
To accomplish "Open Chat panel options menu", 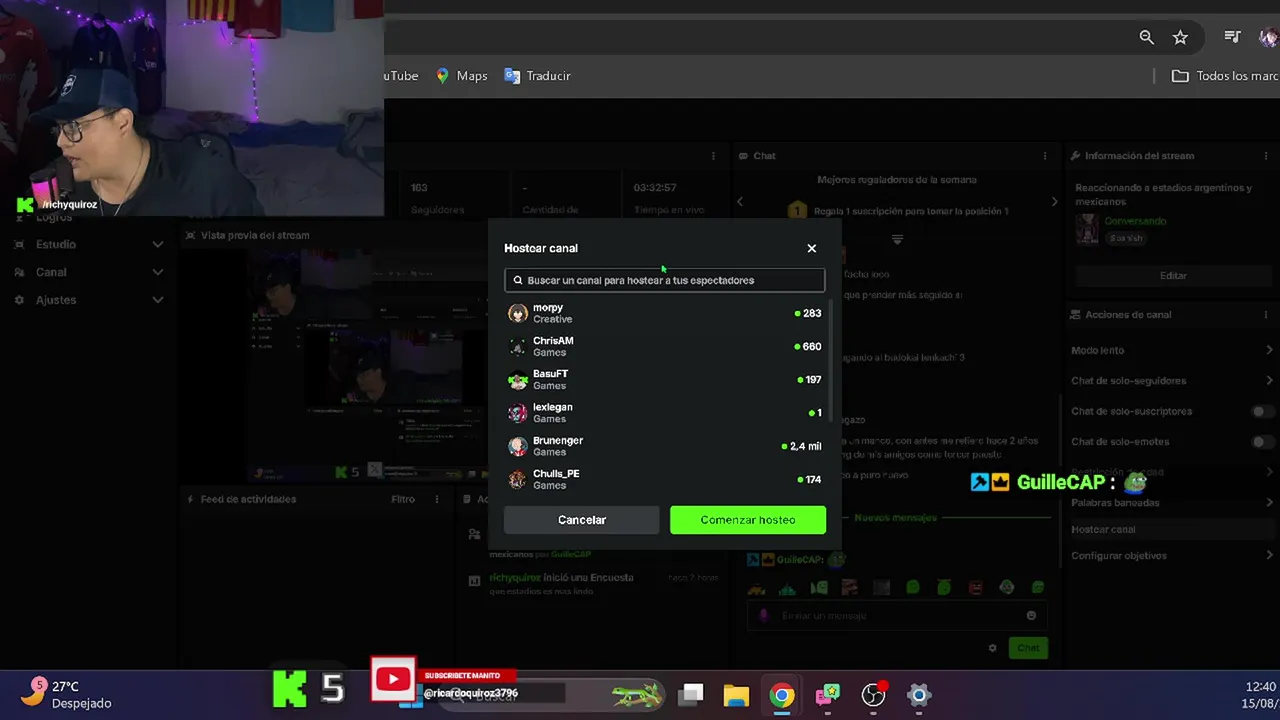I will point(1045,156).
